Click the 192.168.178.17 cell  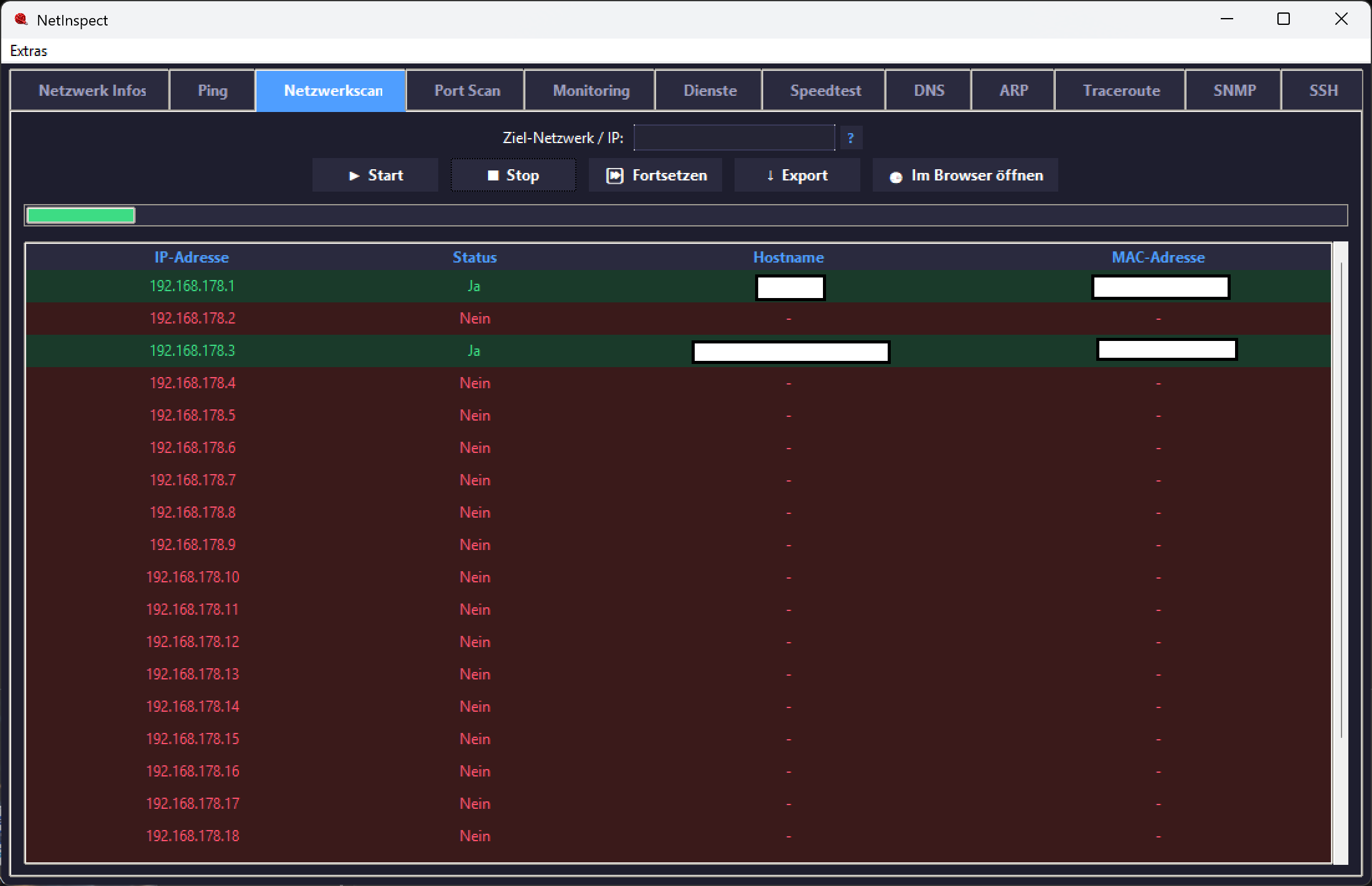(192, 803)
